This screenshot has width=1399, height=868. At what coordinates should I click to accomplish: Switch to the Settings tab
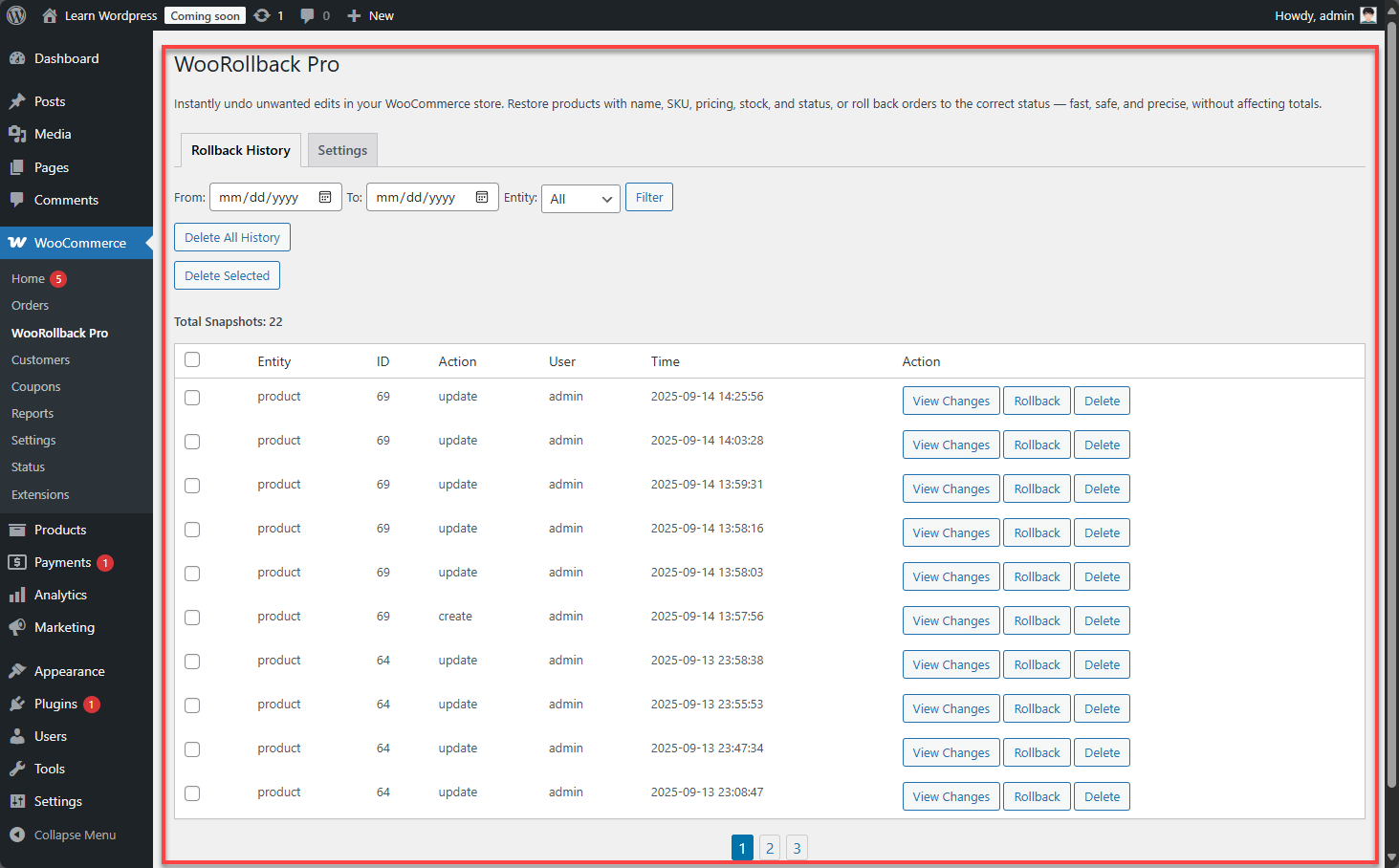tap(342, 150)
